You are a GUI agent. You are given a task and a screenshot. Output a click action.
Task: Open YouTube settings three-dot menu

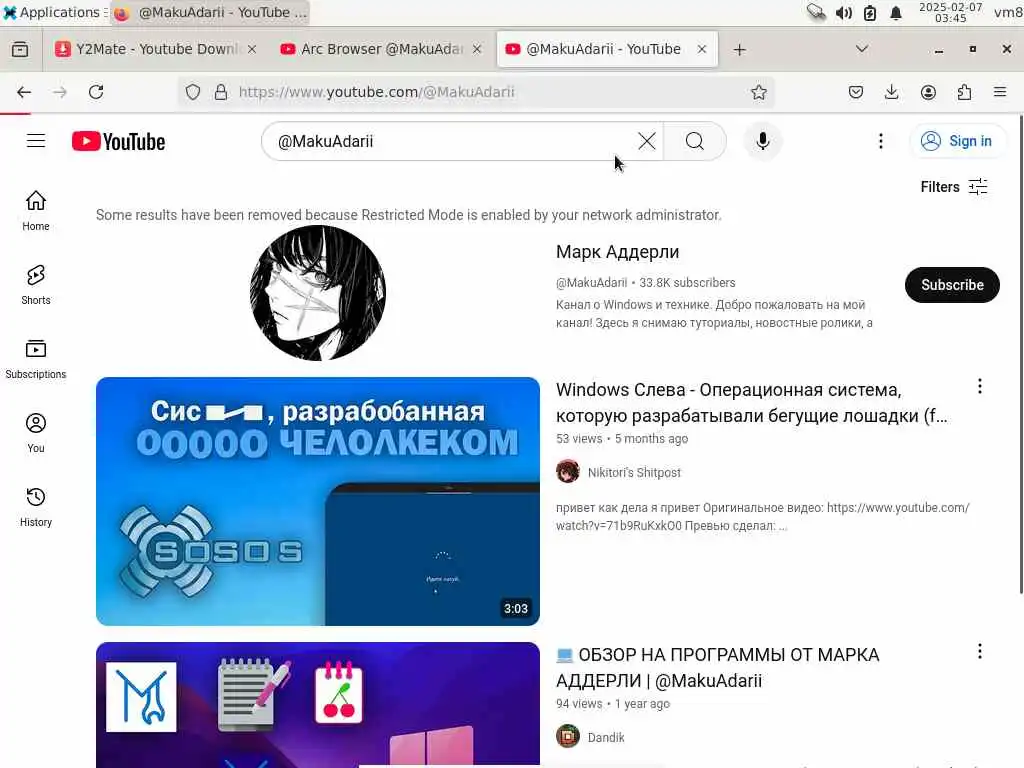tap(881, 141)
